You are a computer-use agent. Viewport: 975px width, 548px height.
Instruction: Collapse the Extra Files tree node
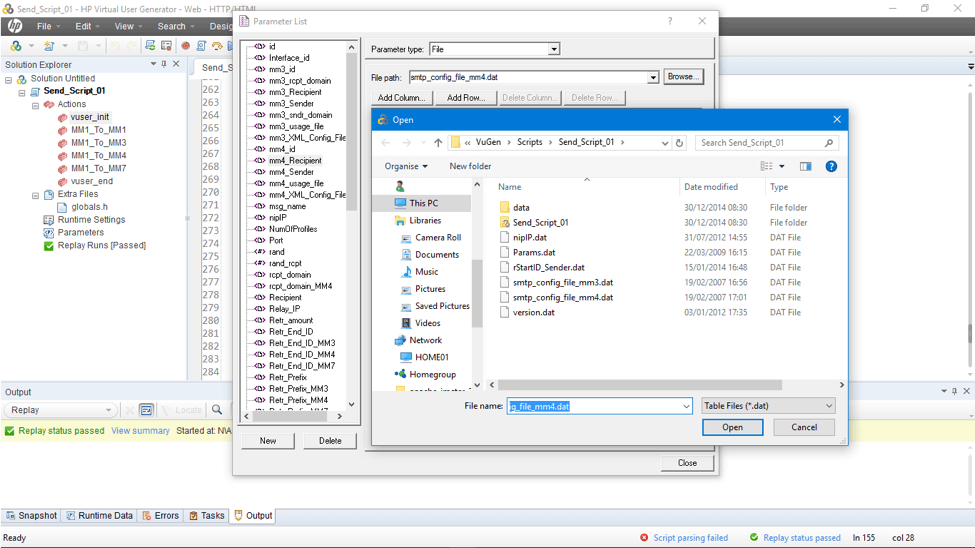[35, 195]
